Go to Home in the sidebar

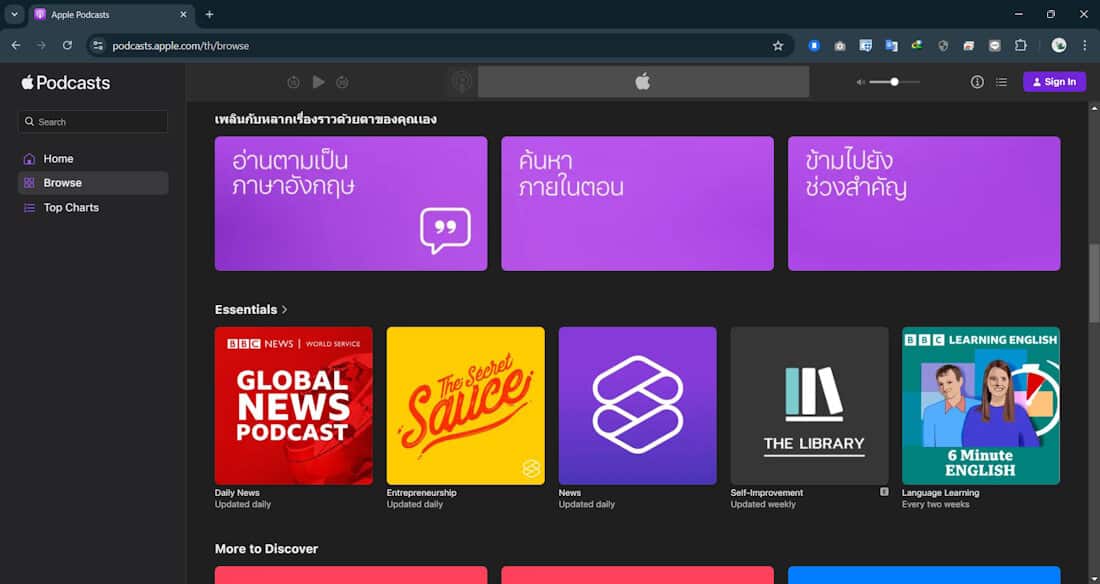click(58, 159)
